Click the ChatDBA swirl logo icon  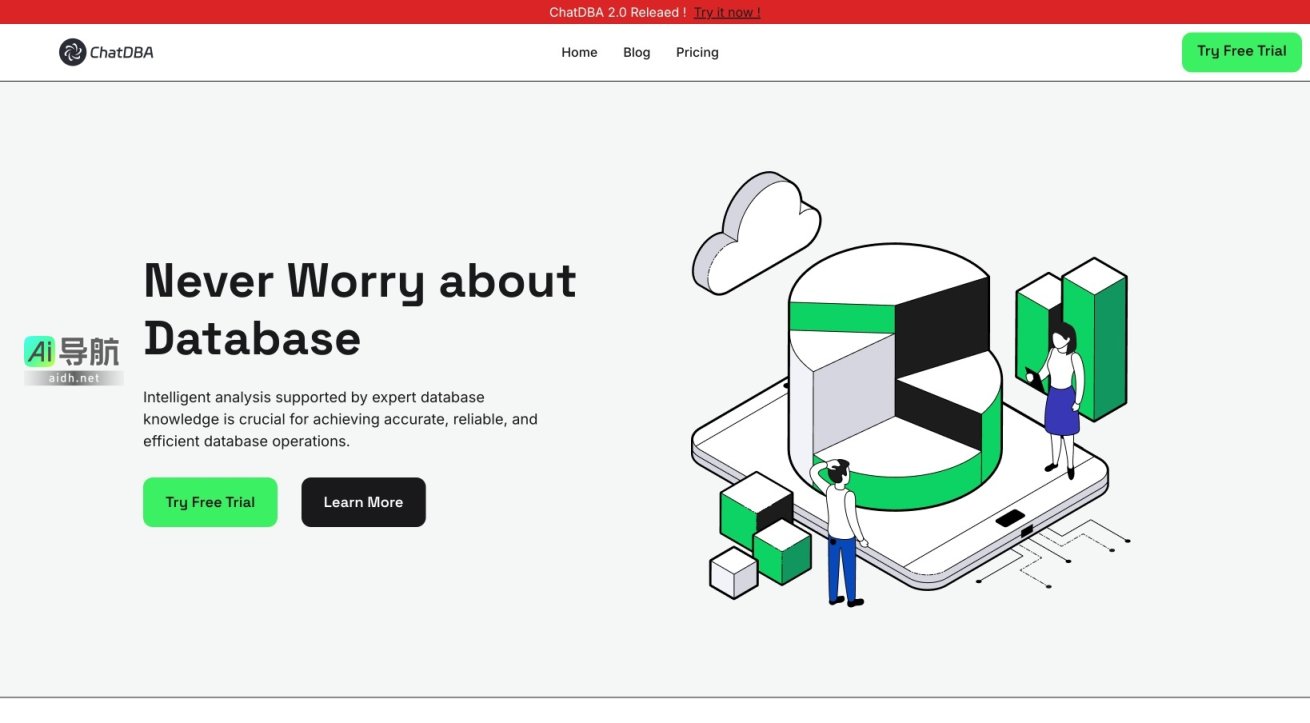tap(72, 52)
